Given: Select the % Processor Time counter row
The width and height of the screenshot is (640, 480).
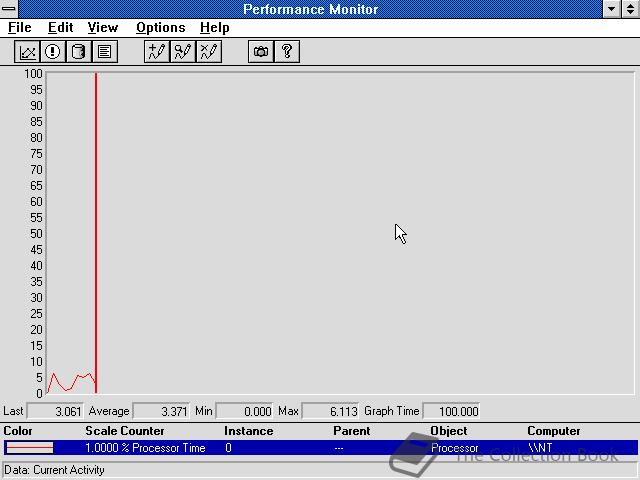Looking at the screenshot, I should (x=320, y=448).
